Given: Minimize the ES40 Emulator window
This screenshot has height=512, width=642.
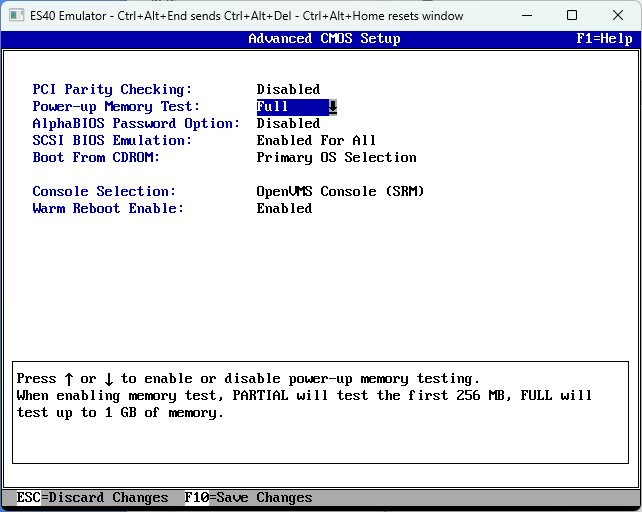Looking at the screenshot, I should (x=527, y=16).
